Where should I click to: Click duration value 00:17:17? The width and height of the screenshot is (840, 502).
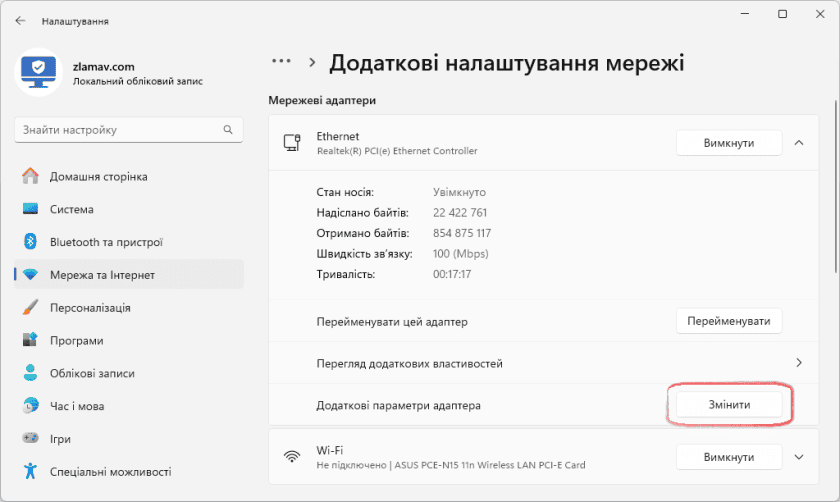point(452,274)
